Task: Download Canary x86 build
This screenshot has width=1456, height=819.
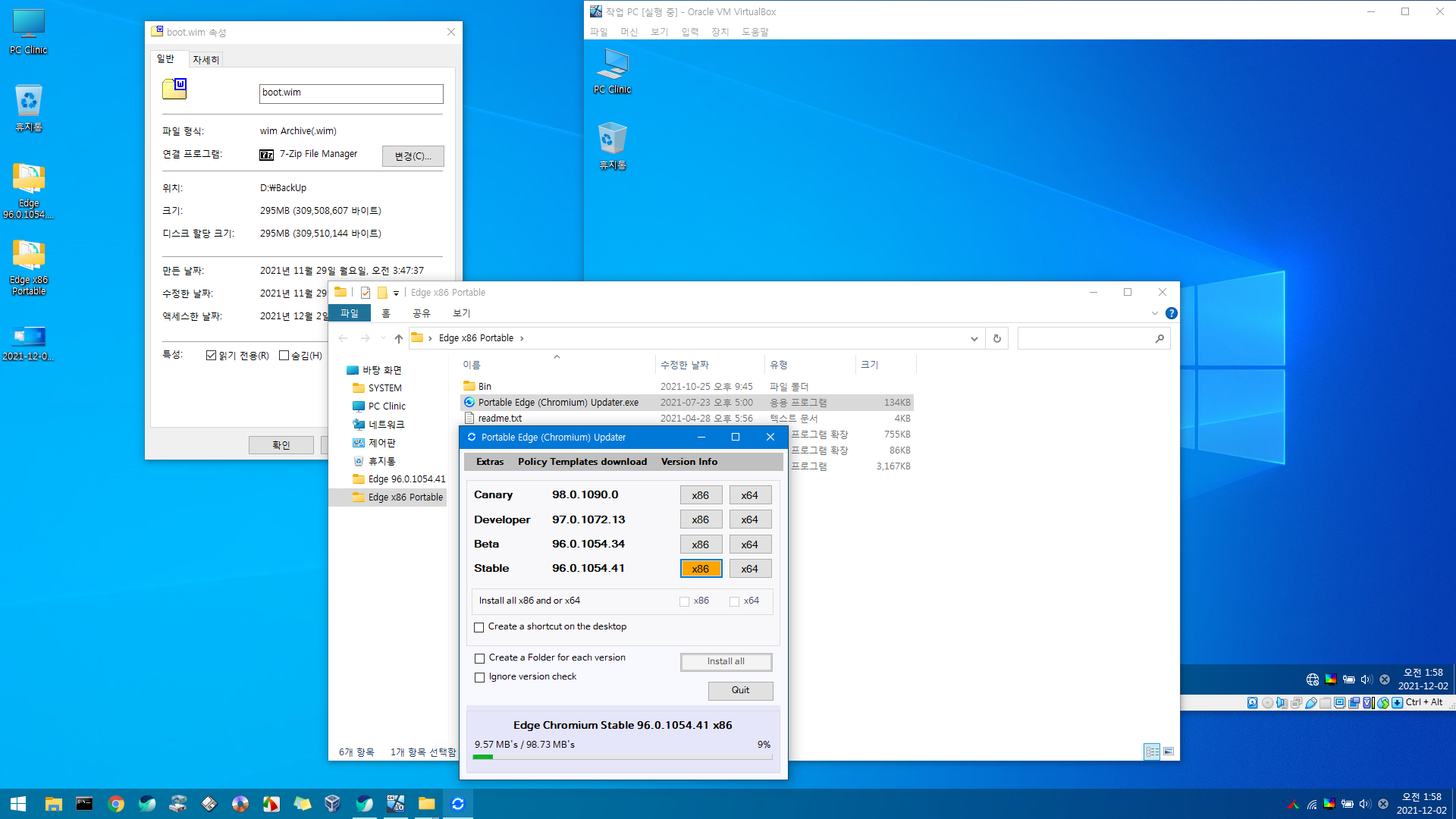Action: (701, 495)
